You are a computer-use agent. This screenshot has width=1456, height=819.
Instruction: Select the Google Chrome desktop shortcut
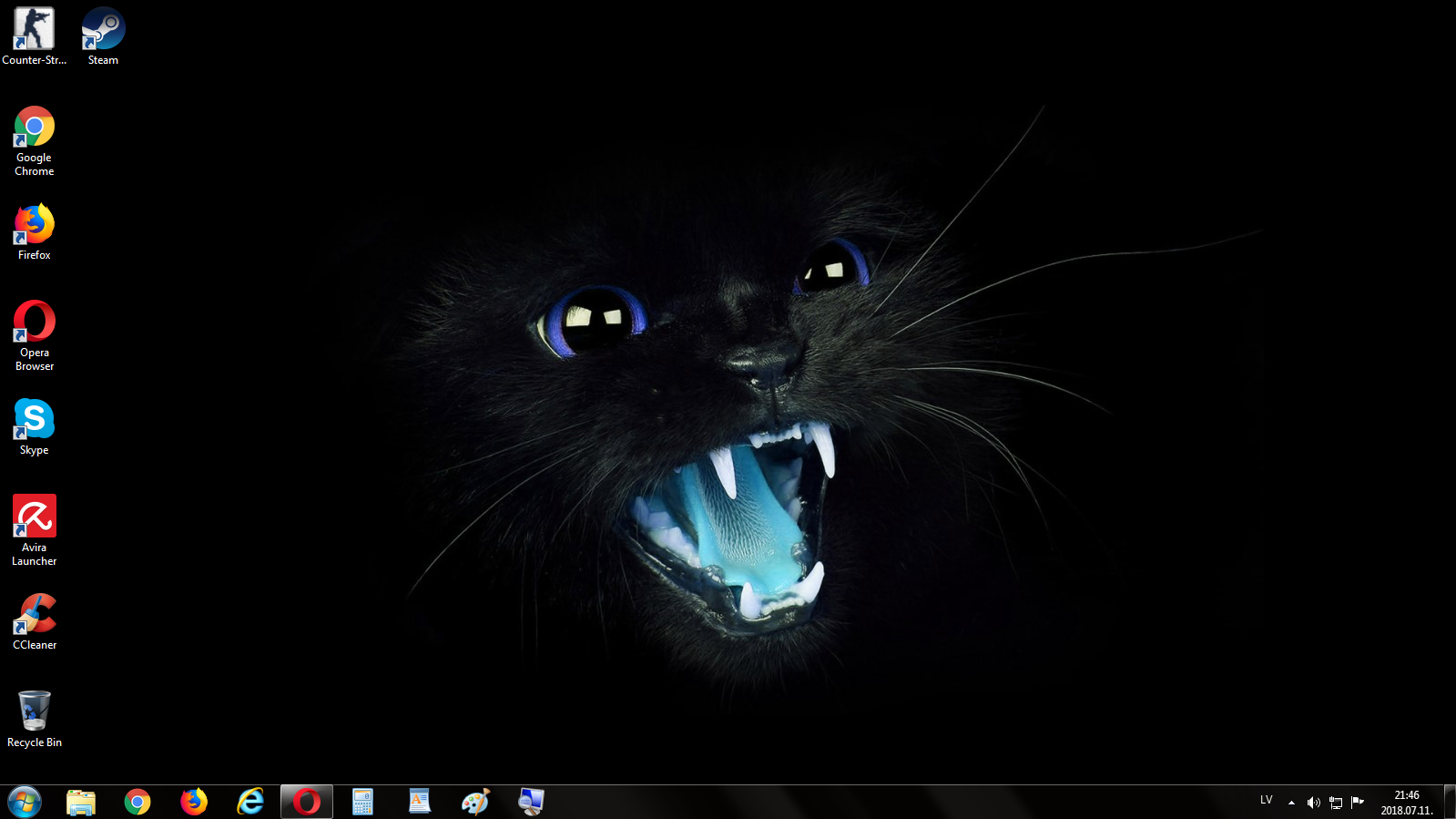pyautogui.click(x=35, y=141)
